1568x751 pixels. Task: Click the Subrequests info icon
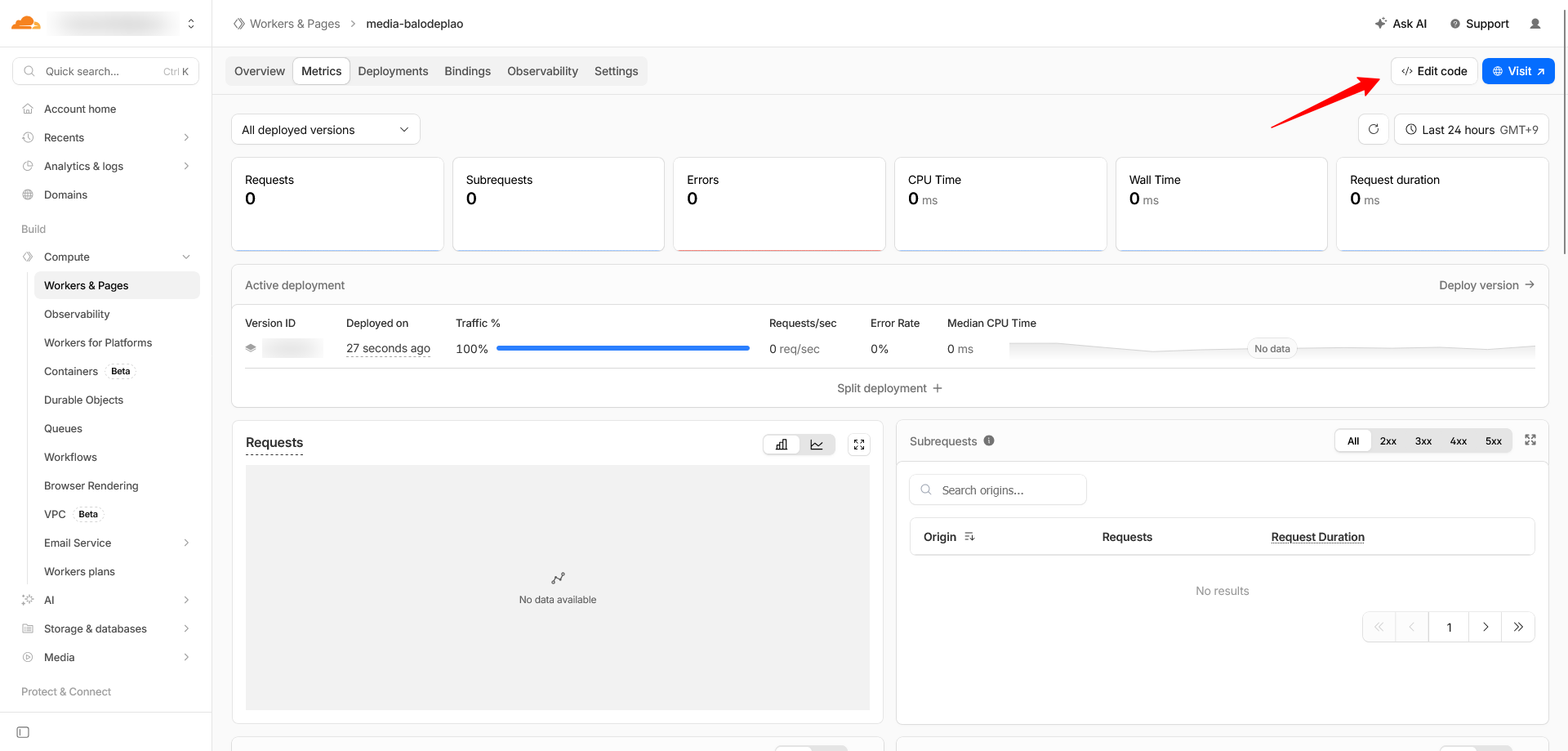pyautogui.click(x=989, y=440)
